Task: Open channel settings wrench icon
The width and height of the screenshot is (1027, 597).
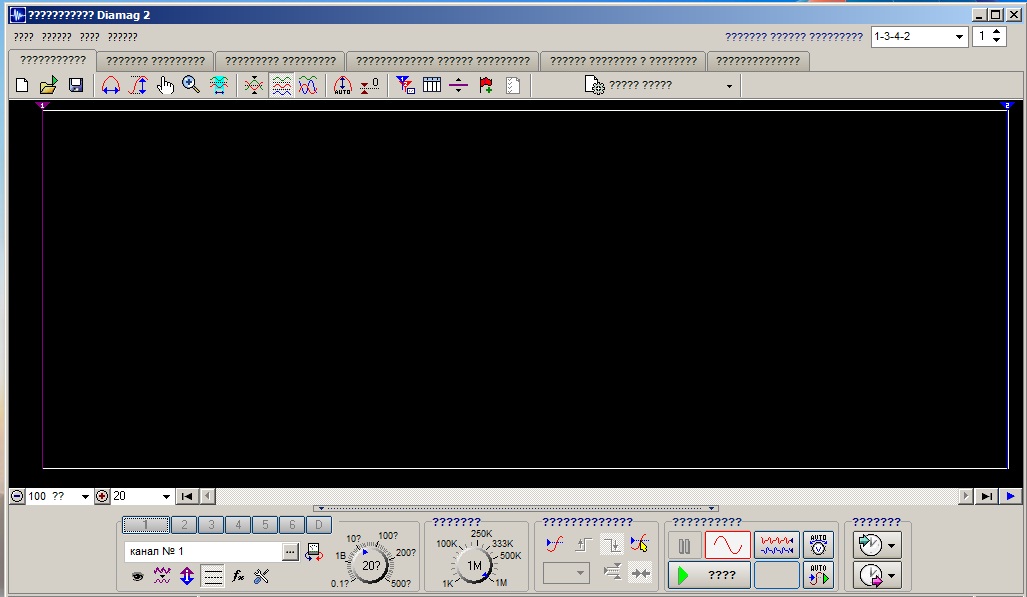Action: [x=261, y=576]
